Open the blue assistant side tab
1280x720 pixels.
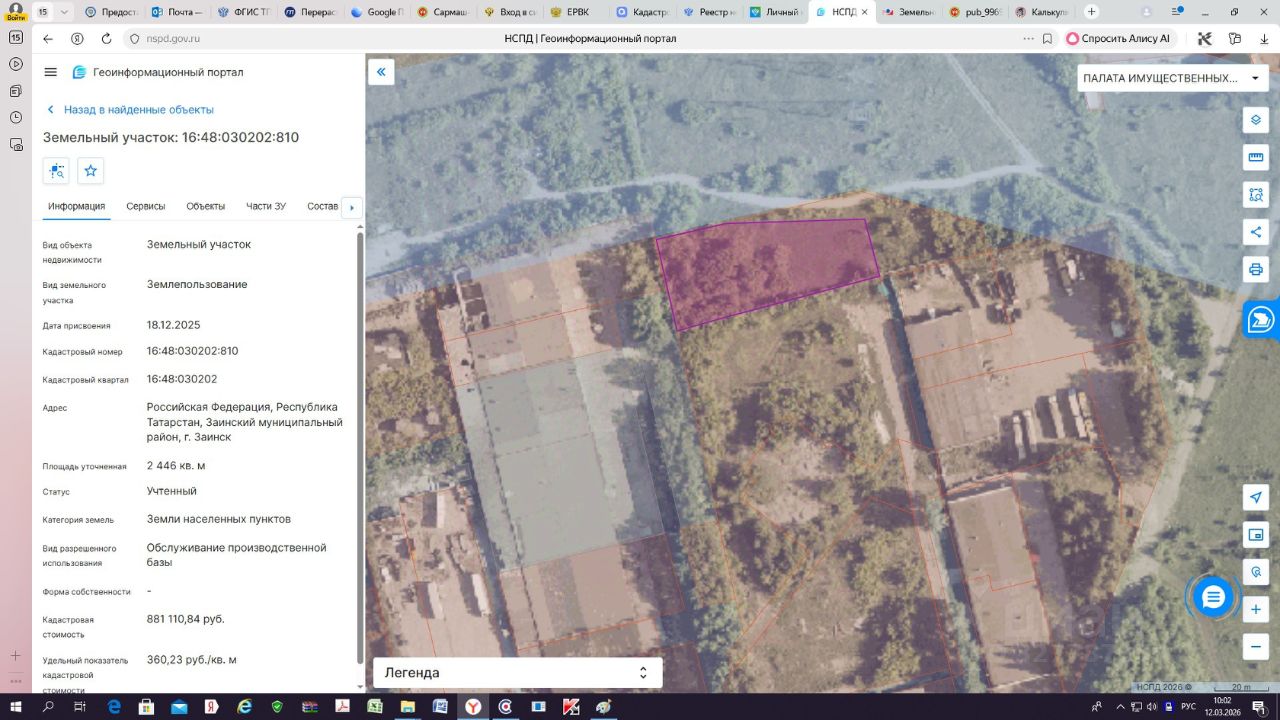(1262, 320)
